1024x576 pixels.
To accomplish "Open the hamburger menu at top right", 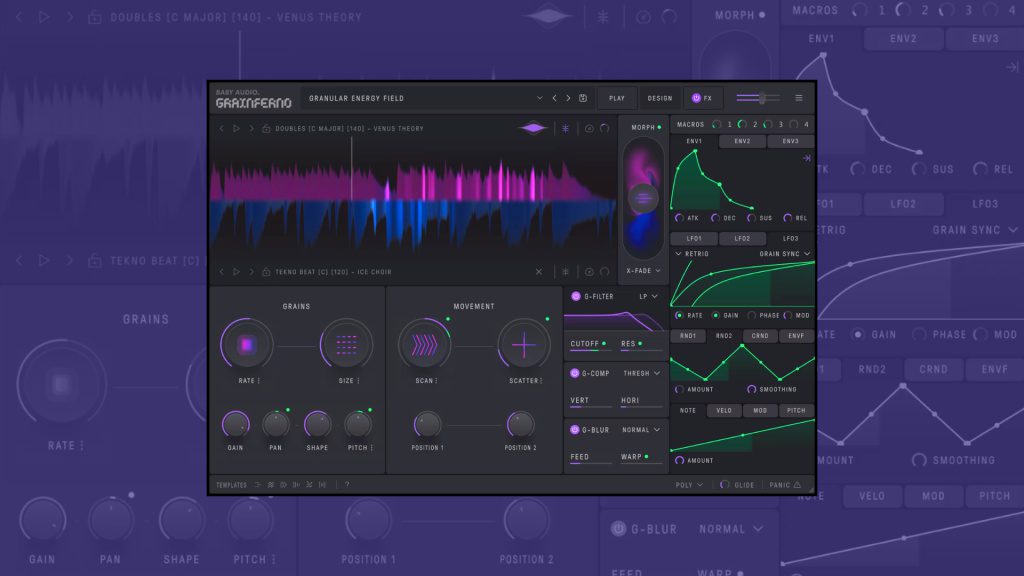I will tap(798, 97).
